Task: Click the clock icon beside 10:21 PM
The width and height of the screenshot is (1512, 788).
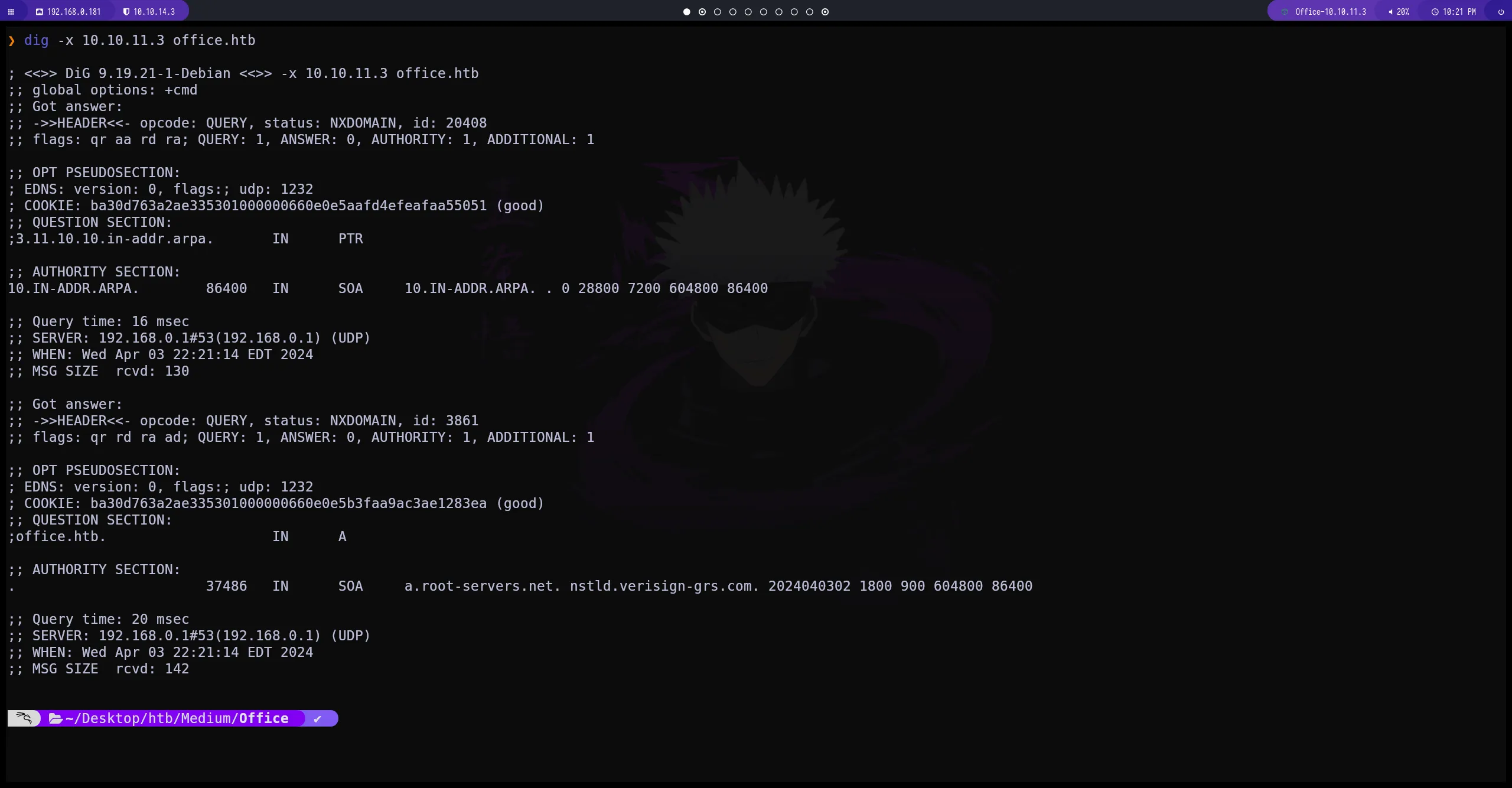Action: point(1435,12)
